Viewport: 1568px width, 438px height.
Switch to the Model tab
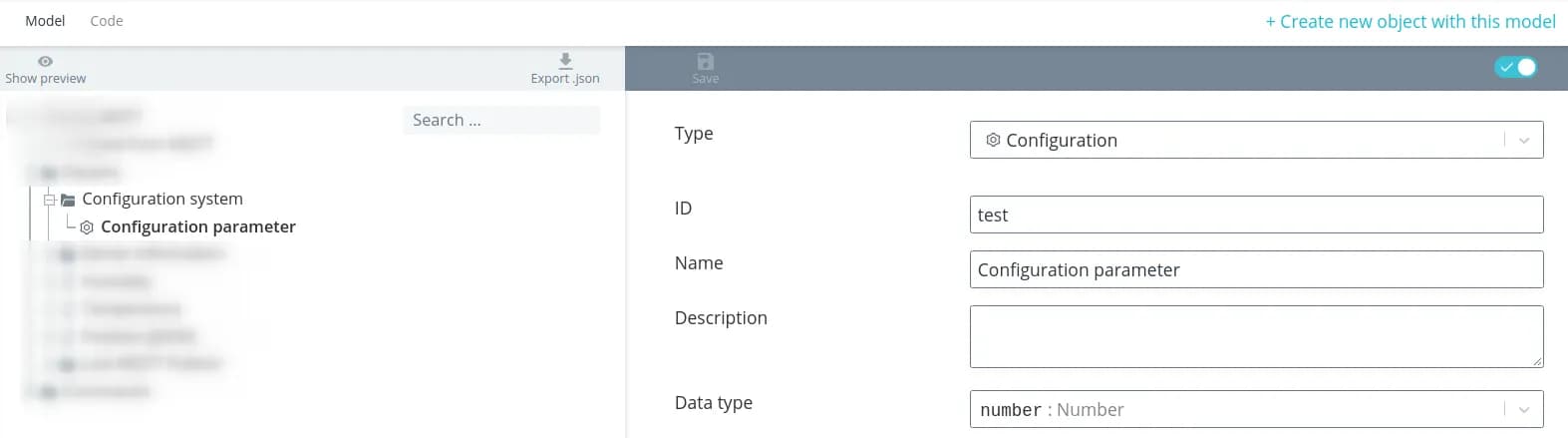pos(45,21)
